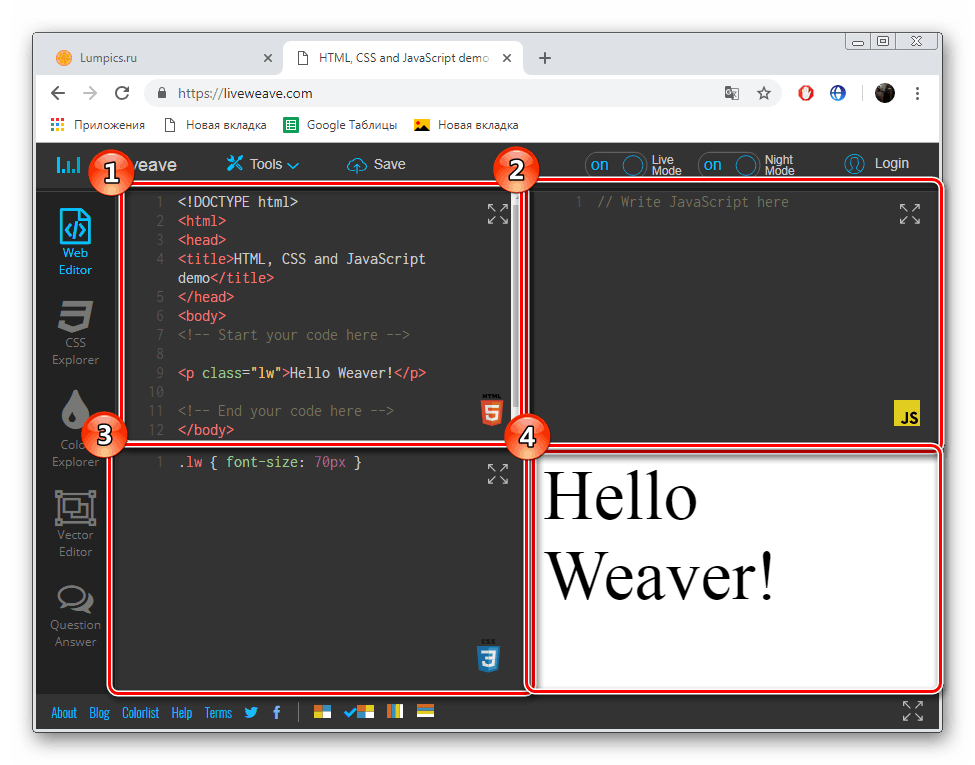The height and width of the screenshot is (765, 975).
Task: Click the fullscreen arrows in the footer bar
Action: pyautogui.click(x=912, y=710)
